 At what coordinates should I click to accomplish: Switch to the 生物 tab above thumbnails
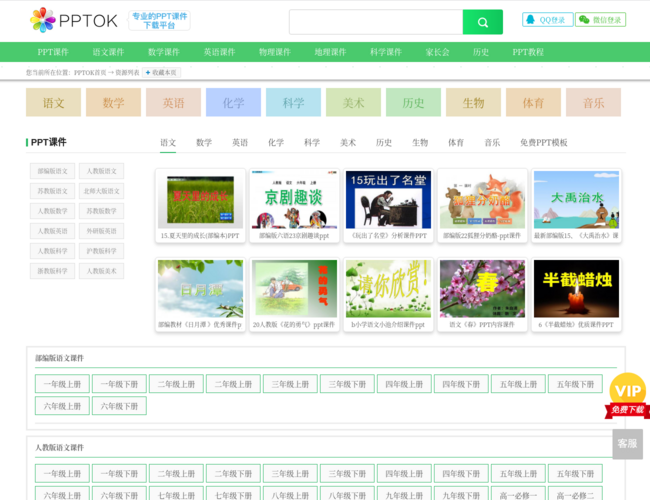(420, 143)
